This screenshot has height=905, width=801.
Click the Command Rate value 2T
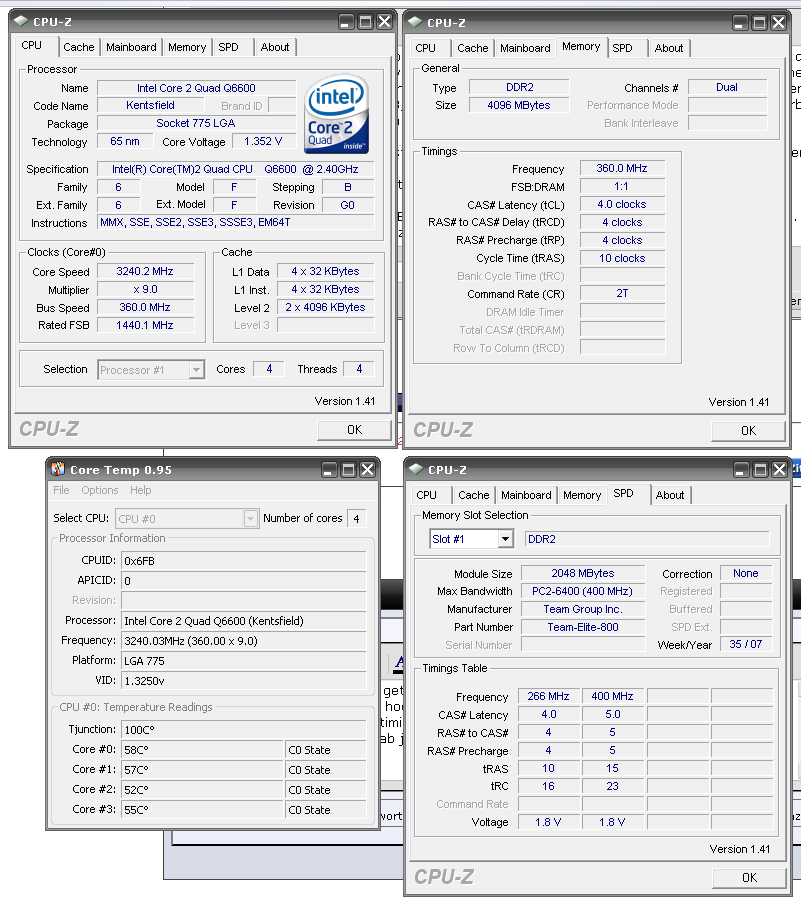(622, 293)
